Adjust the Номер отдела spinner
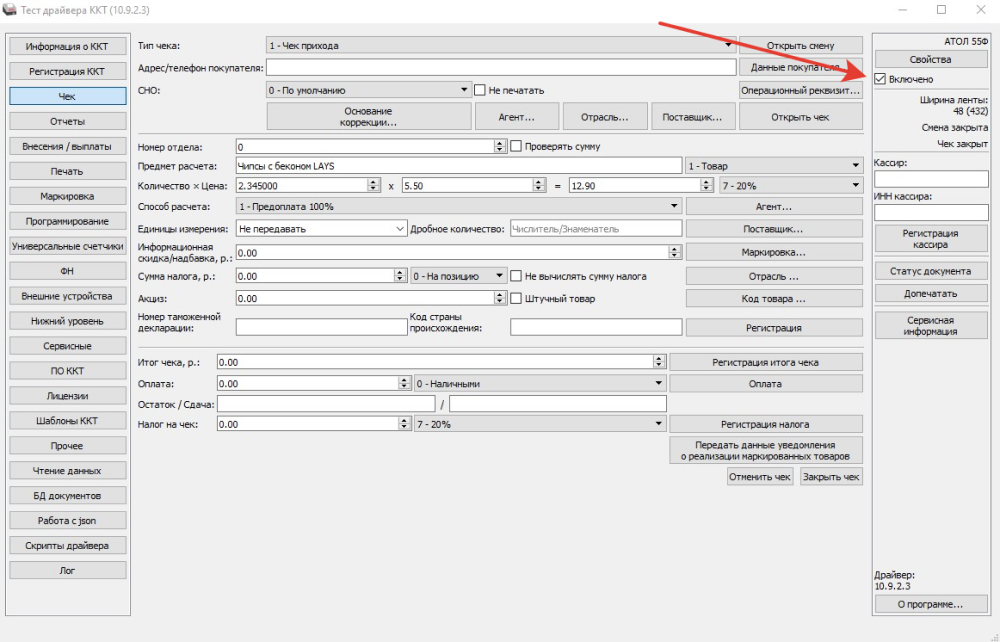Screen dimensions: 1000x642 click(500, 146)
